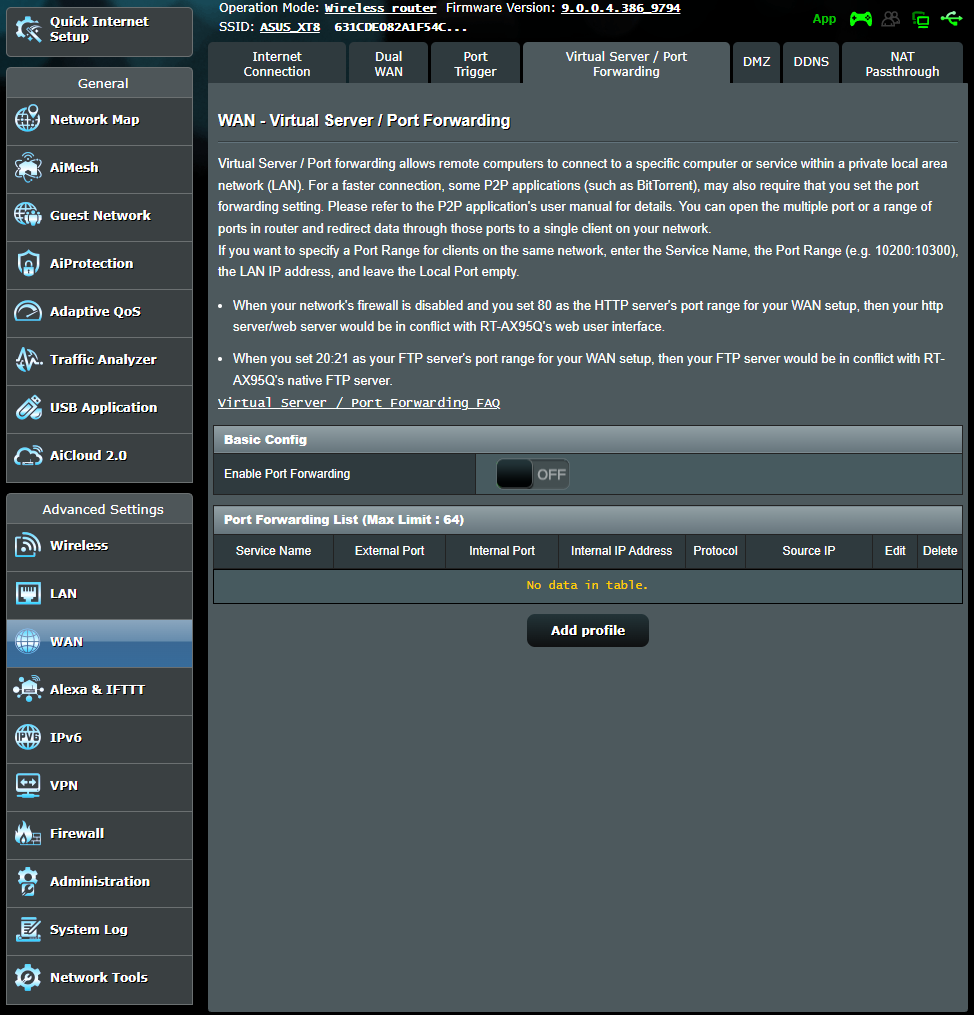Click the General section header
This screenshot has width=974, height=1015.
pyautogui.click(x=100, y=83)
